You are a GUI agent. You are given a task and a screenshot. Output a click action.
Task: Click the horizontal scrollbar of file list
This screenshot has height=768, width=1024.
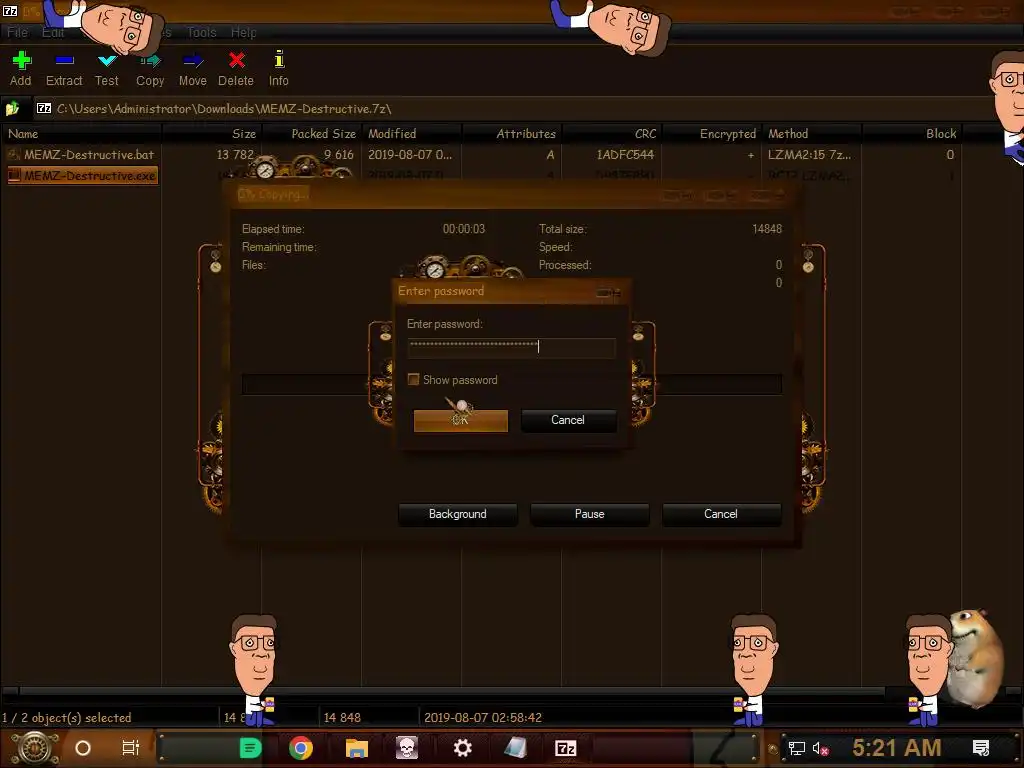451,690
